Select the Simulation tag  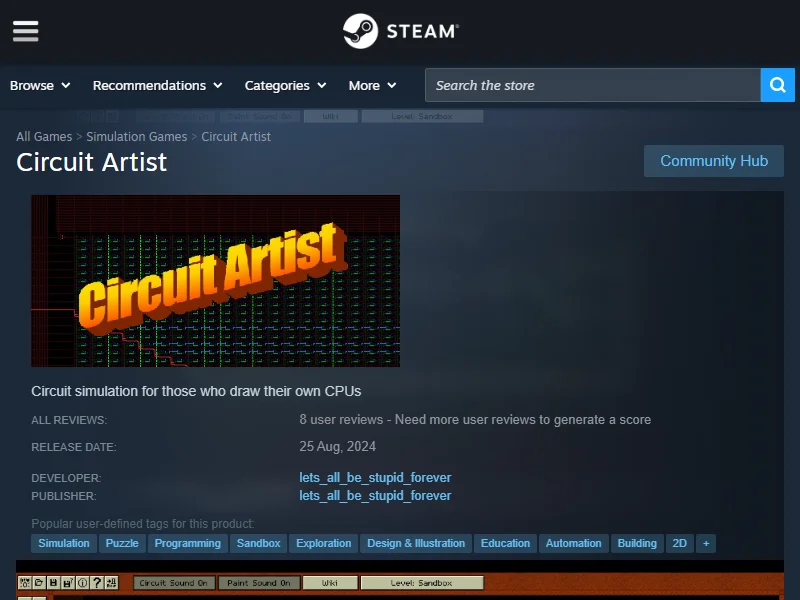pos(64,543)
